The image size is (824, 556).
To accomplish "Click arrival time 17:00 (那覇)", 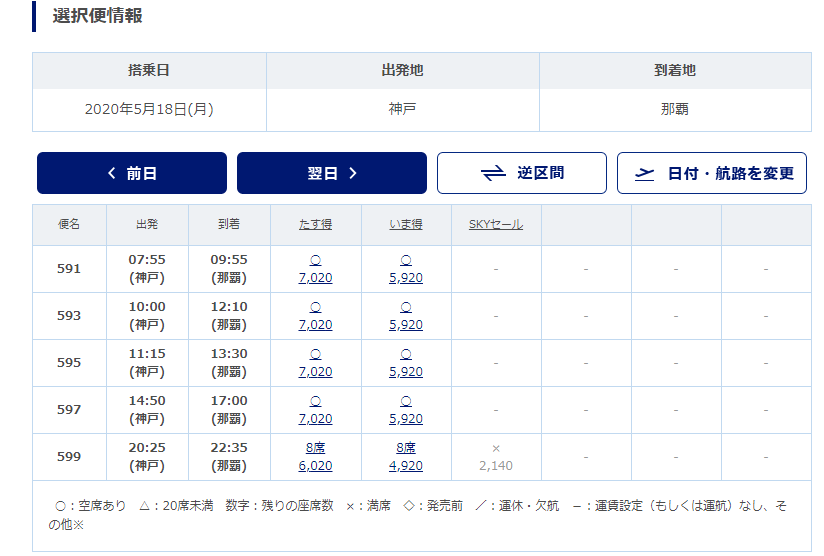I will 229,410.
